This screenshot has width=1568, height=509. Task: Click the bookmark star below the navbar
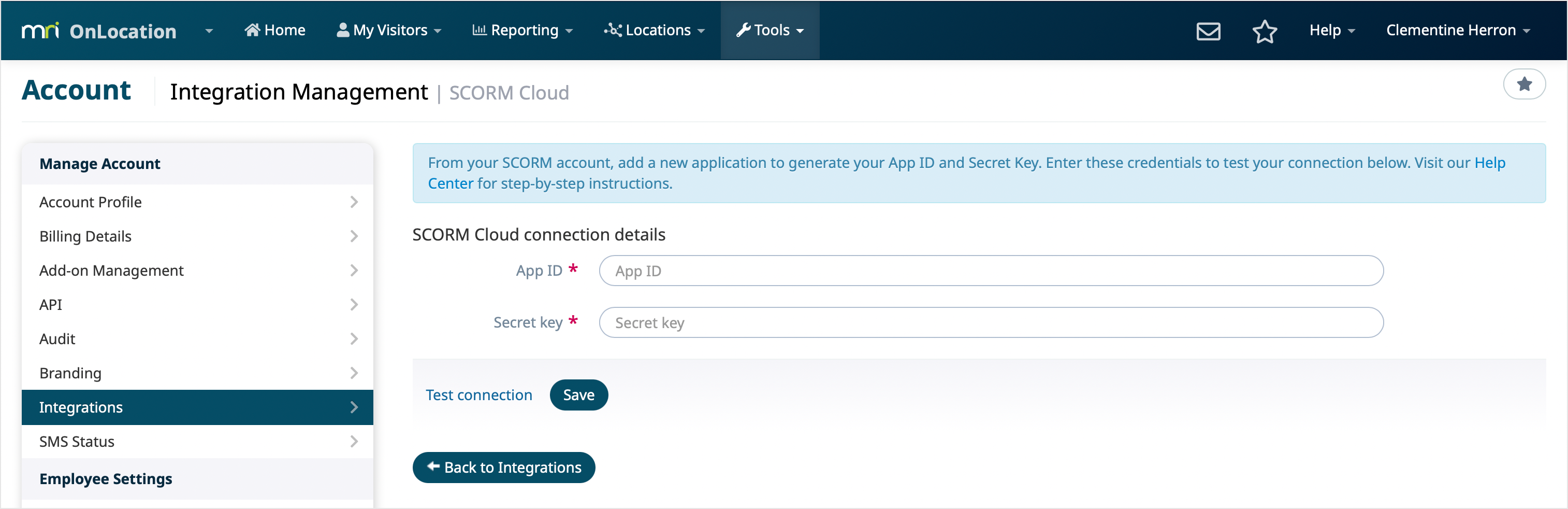(1524, 84)
